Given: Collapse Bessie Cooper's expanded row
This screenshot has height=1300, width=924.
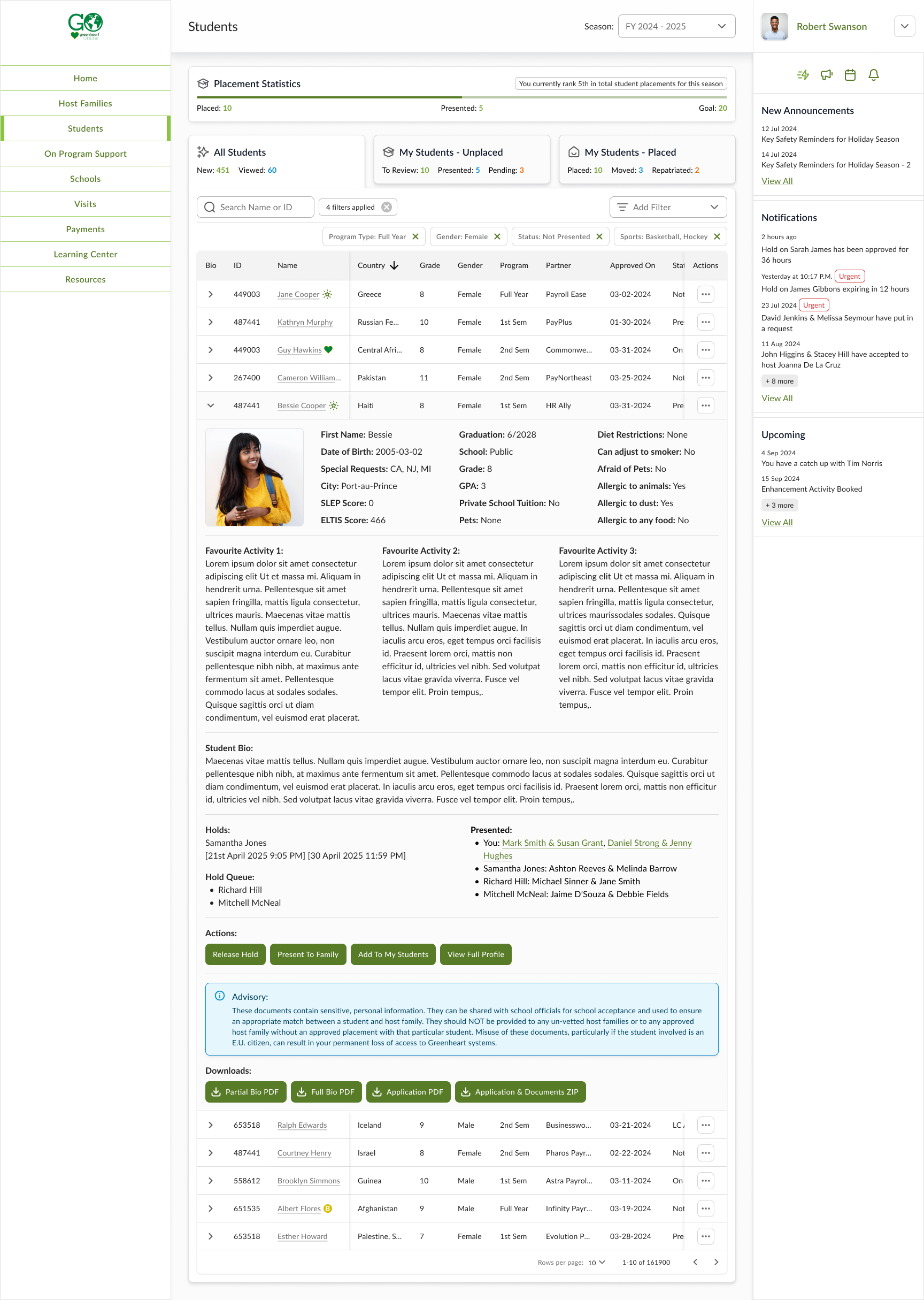Looking at the screenshot, I should [211, 406].
